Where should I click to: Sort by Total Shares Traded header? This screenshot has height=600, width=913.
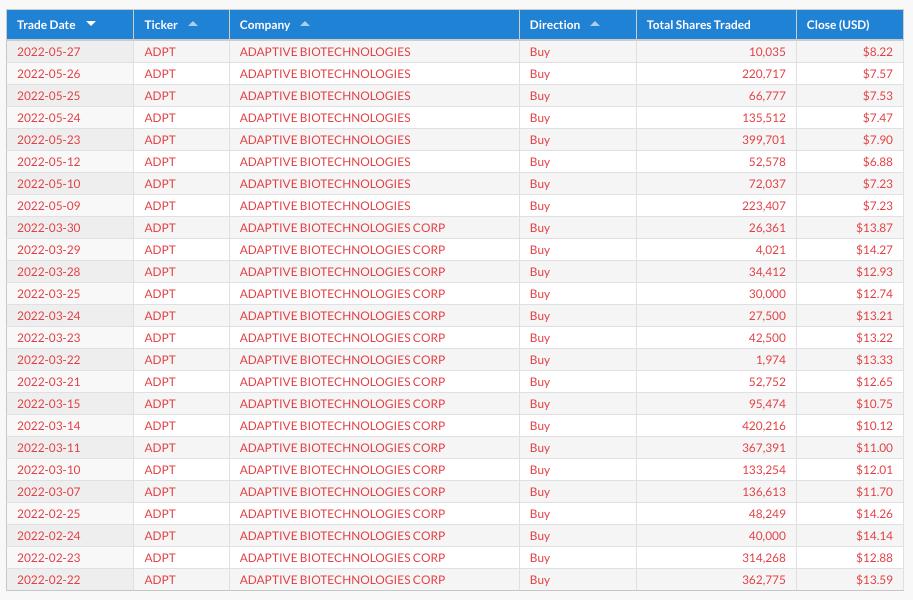click(x=698, y=25)
